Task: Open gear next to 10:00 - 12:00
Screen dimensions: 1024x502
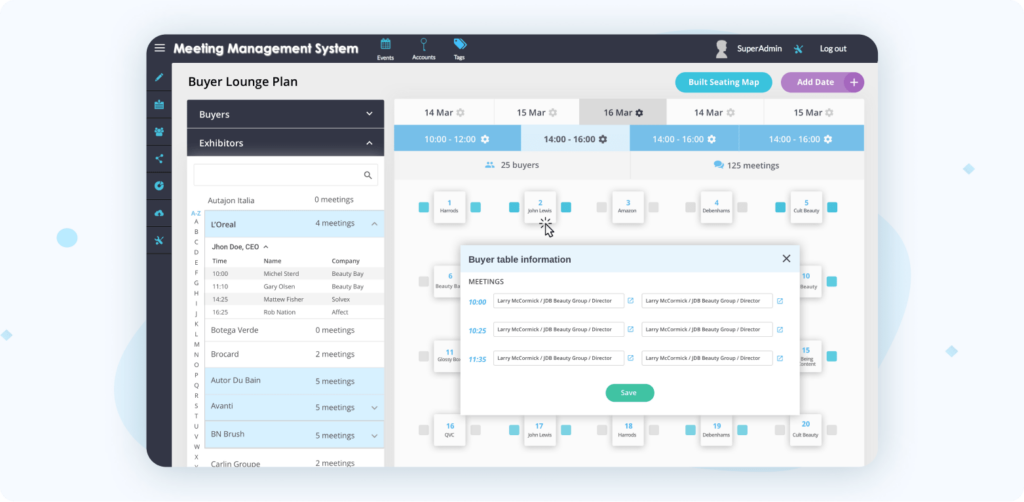Action: 485,139
